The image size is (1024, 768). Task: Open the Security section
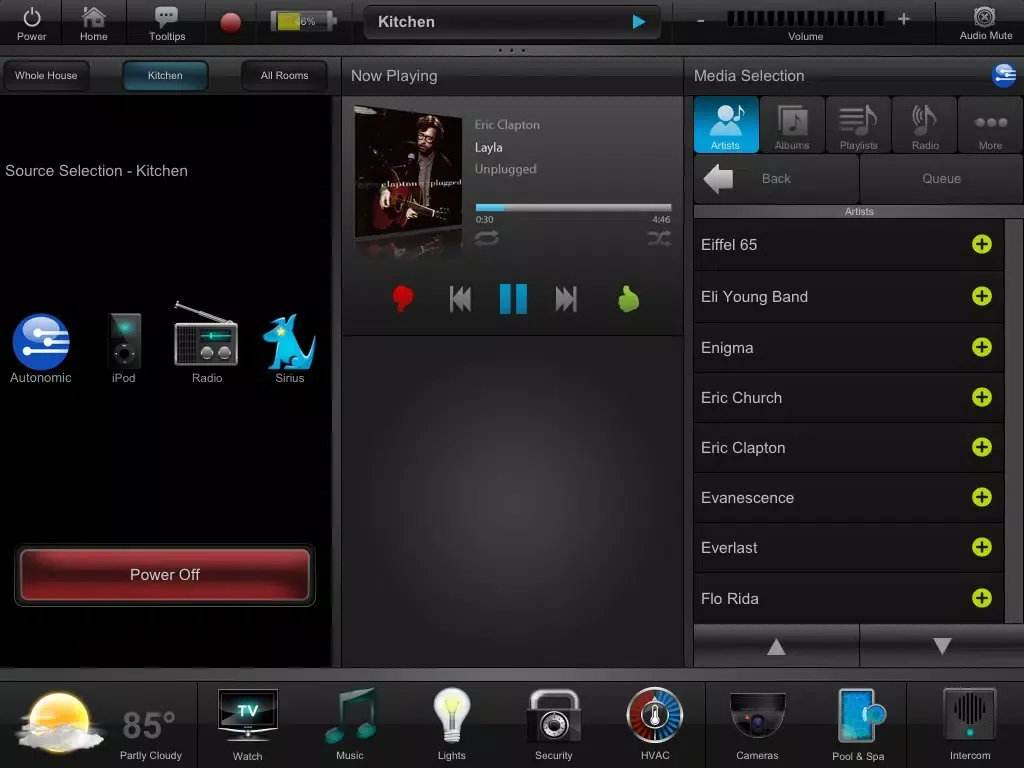pyautogui.click(x=554, y=725)
